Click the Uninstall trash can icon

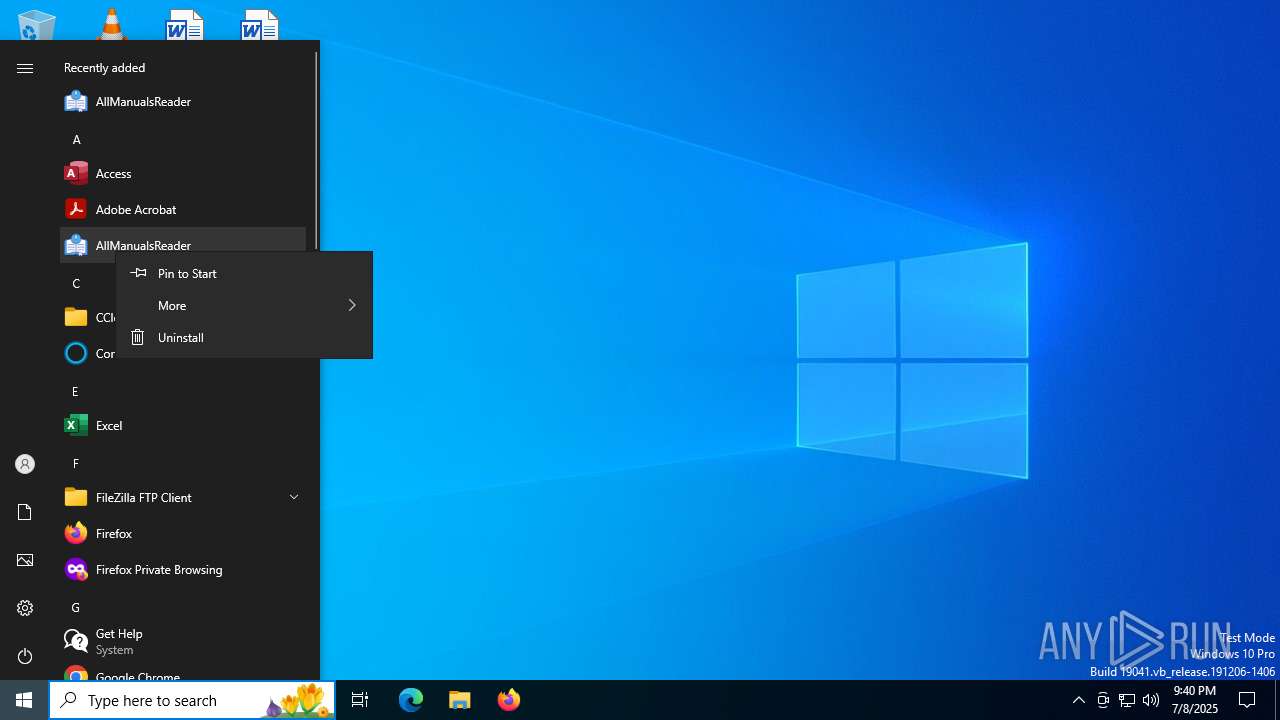point(138,337)
